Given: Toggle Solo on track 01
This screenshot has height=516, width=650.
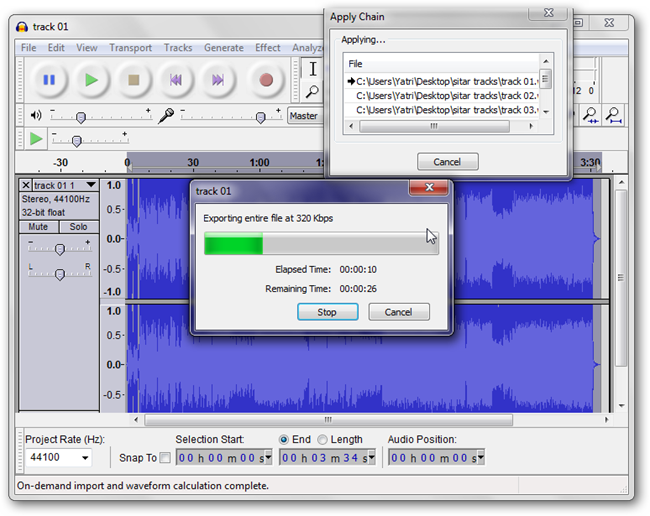Looking at the screenshot, I should [78, 227].
